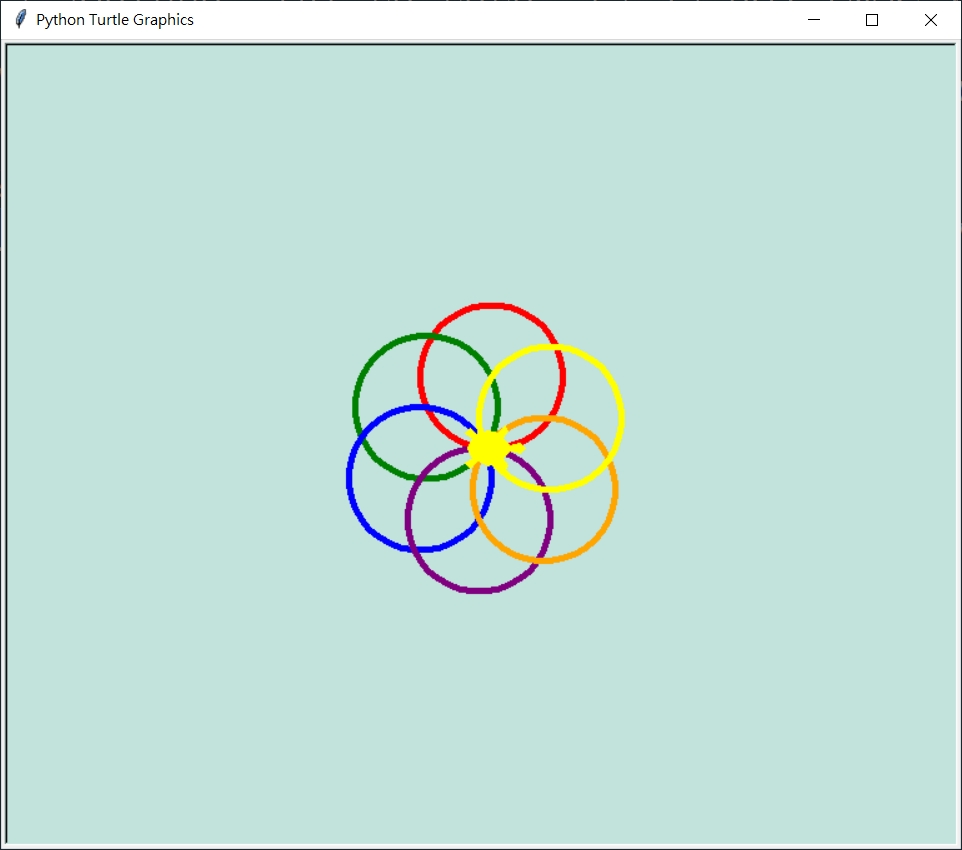
Task: Click the leftmost edge of the blue circle
Action: pyautogui.click(x=349, y=478)
